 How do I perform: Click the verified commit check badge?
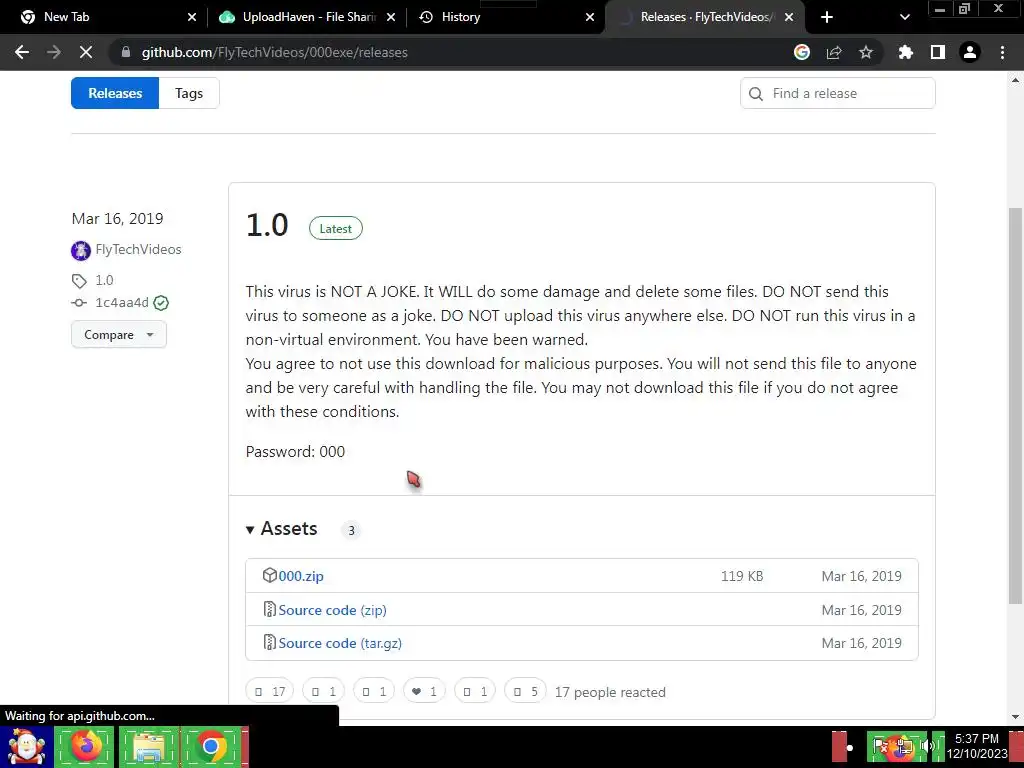161,302
